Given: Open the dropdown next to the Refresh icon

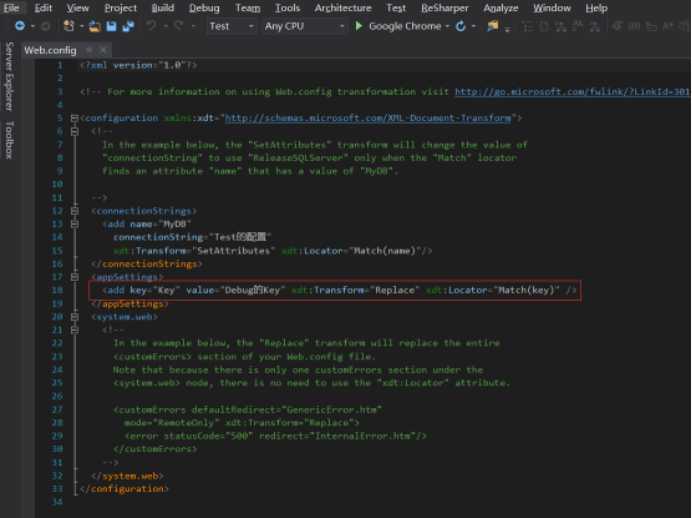Looking at the screenshot, I should pos(474,26).
